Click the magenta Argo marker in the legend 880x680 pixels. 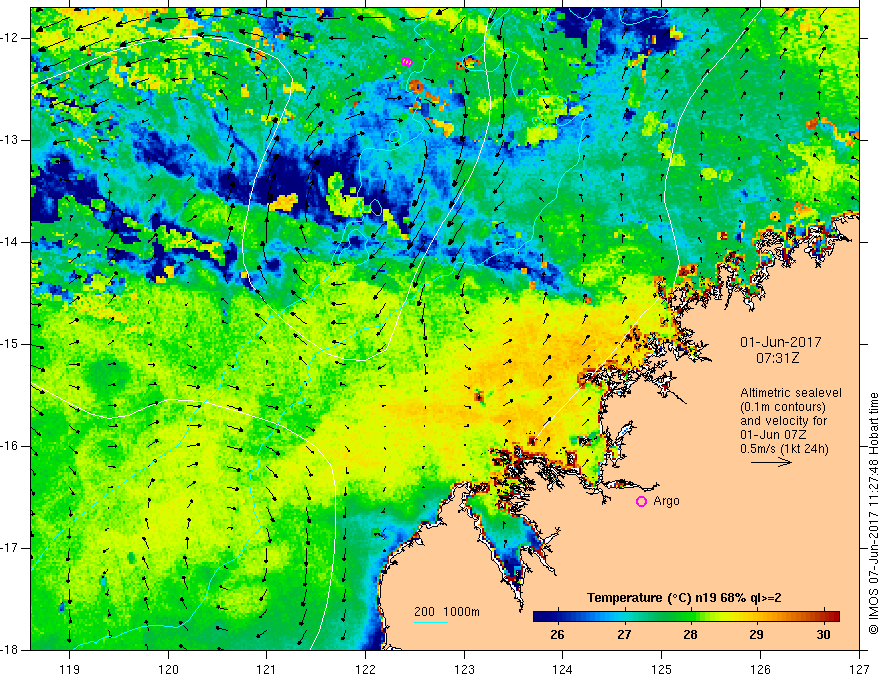tap(641, 501)
